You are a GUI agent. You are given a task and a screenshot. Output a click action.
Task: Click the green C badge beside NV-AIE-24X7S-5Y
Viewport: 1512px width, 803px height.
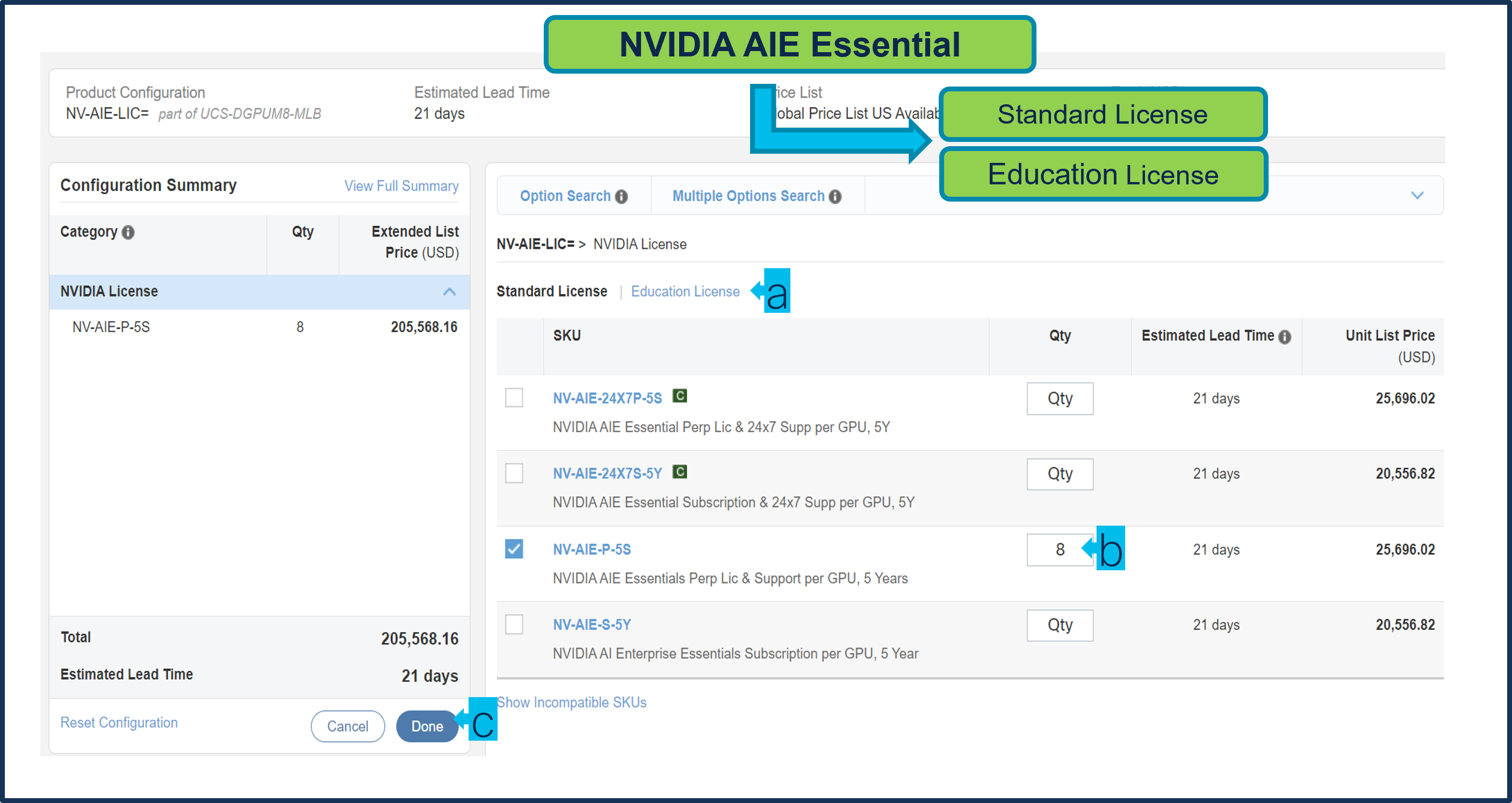pyautogui.click(x=680, y=472)
